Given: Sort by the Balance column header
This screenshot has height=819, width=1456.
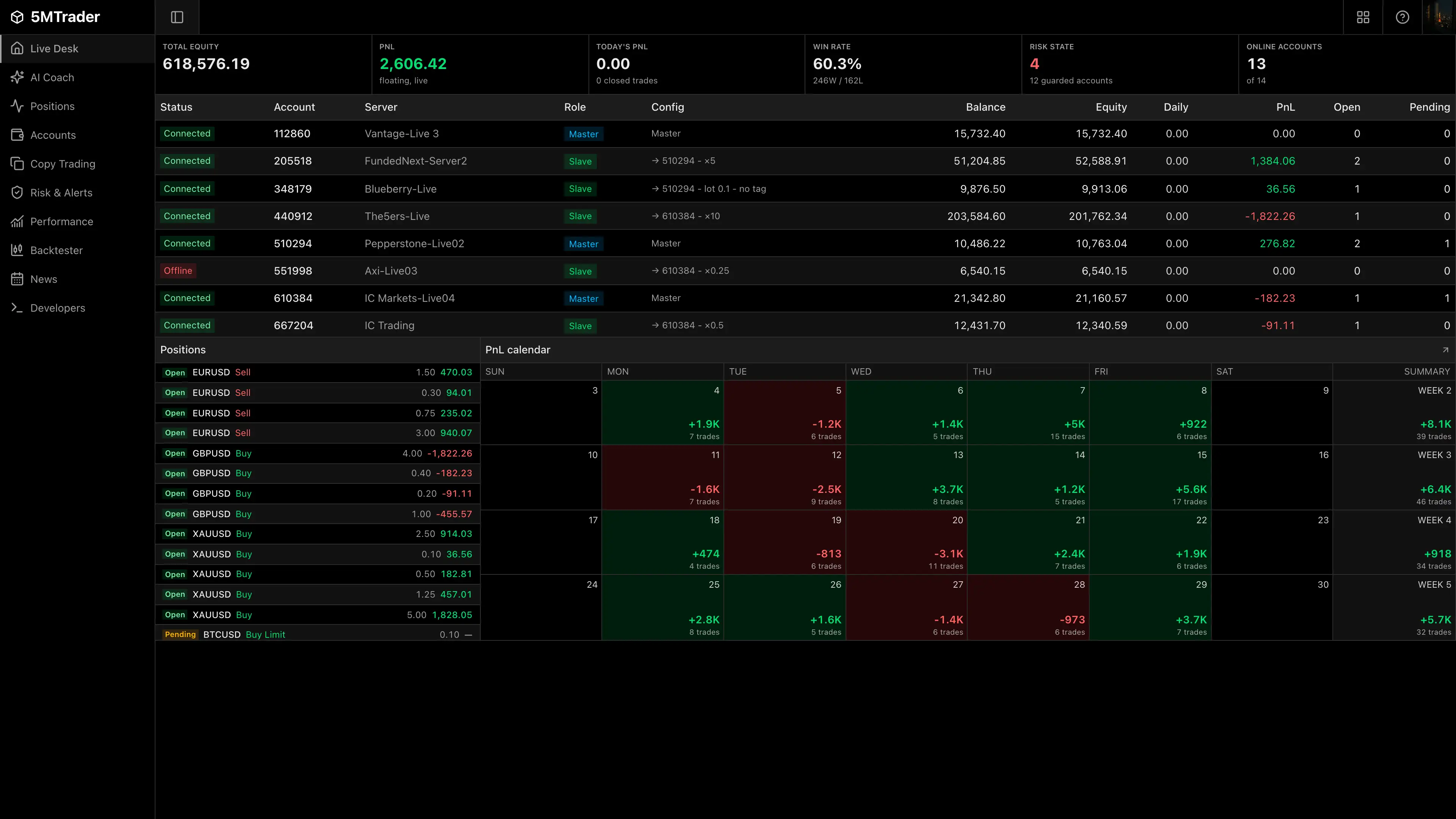Looking at the screenshot, I should 985,107.
